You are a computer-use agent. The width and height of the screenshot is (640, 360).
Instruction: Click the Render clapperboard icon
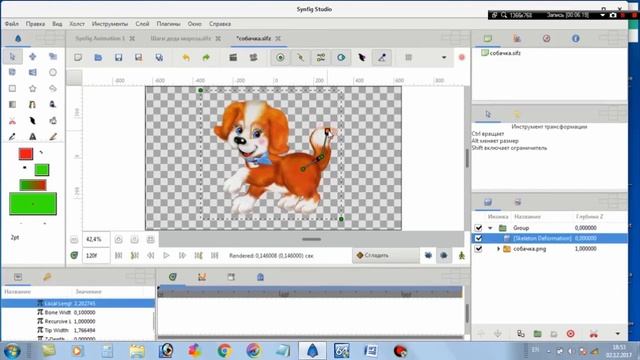[233, 58]
